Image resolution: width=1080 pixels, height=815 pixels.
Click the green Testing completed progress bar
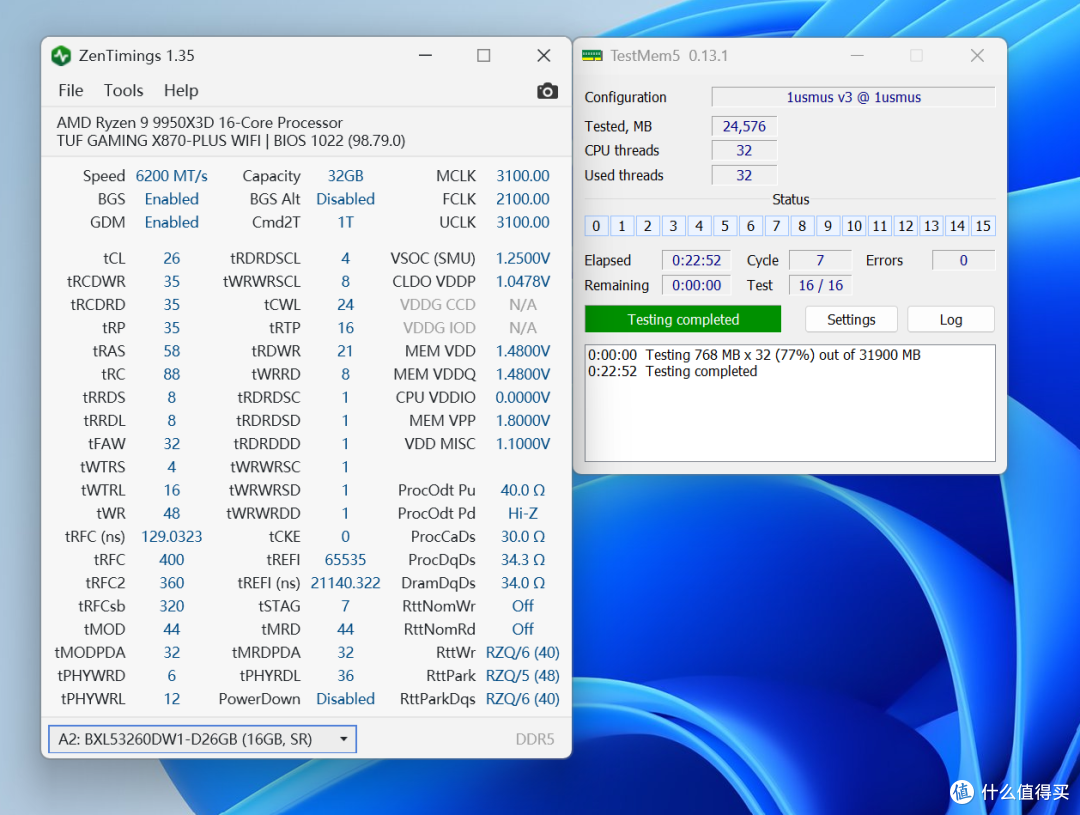[683, 320]
